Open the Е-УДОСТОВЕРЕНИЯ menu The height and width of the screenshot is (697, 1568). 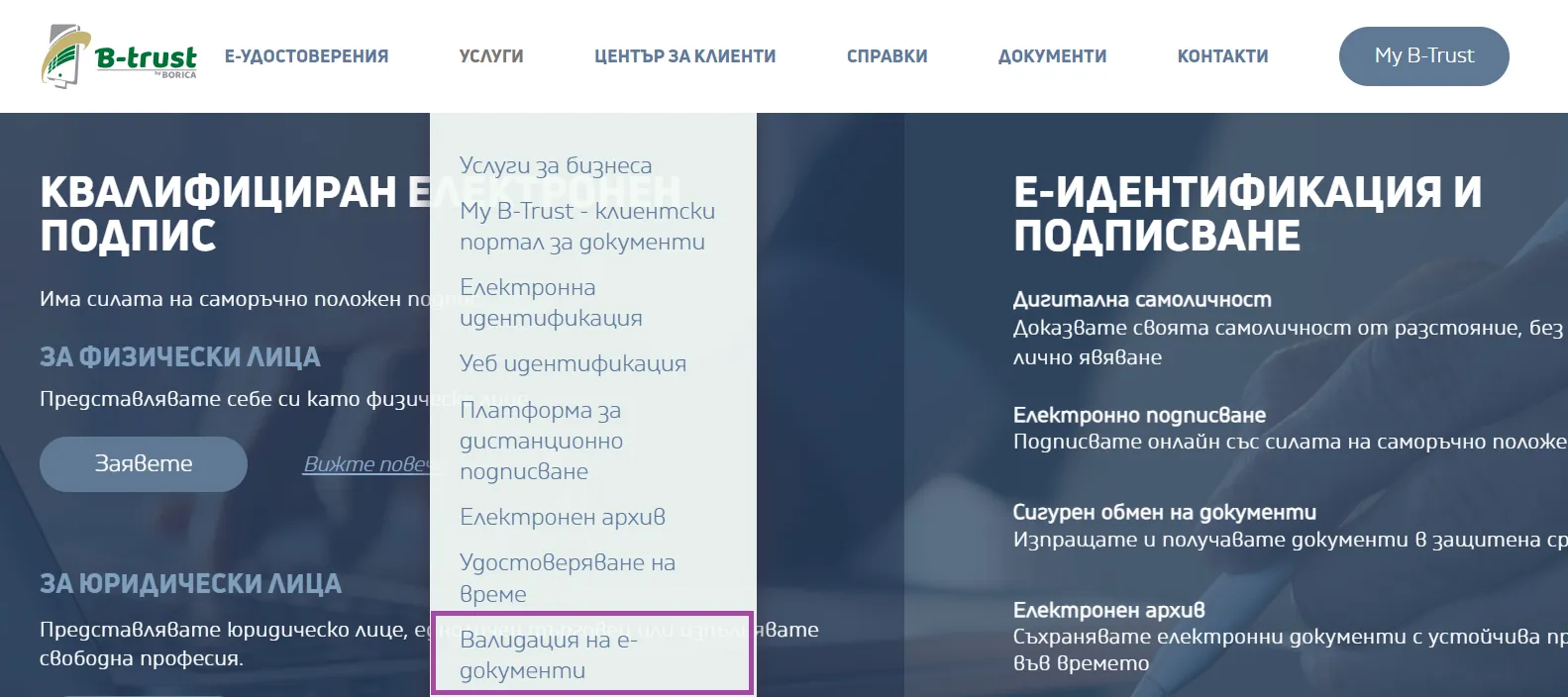306,56
